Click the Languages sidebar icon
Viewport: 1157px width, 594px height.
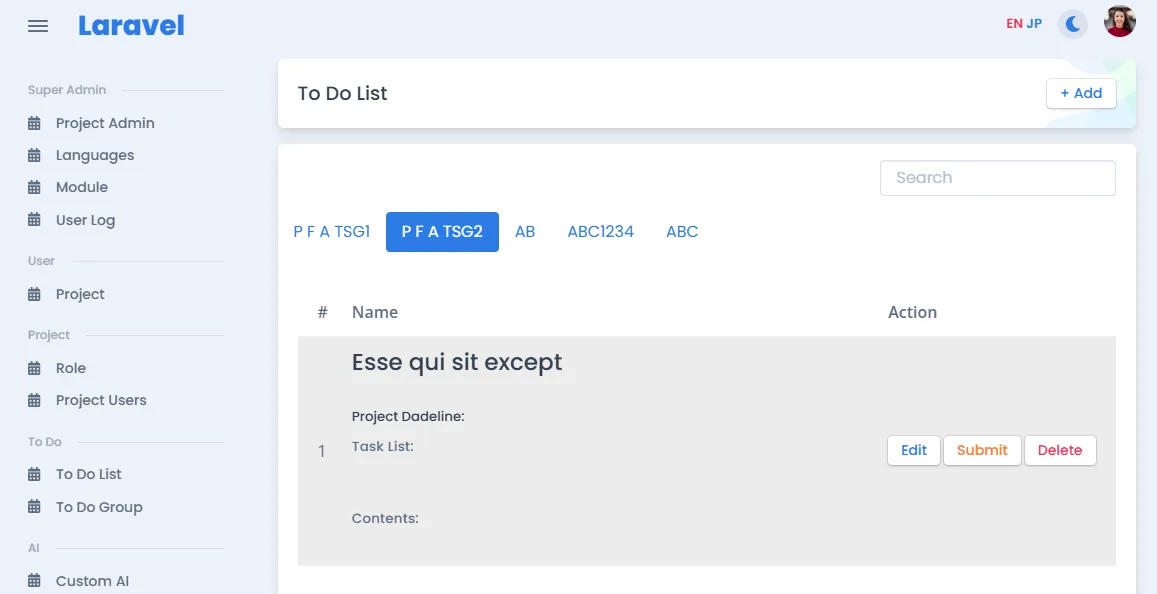click(x=34, y=156)
